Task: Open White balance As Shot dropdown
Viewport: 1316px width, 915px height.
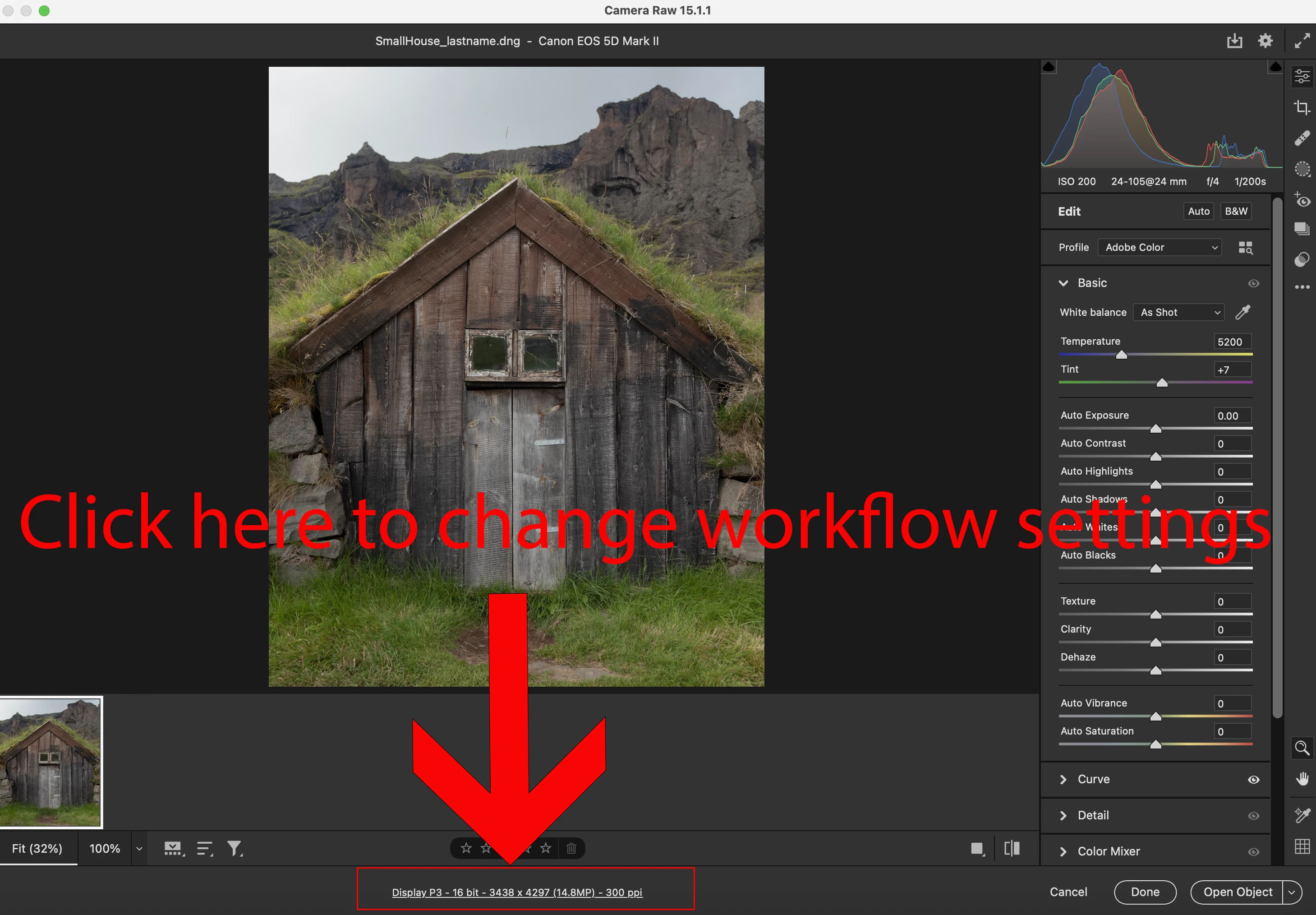Action: click(1178, 313)
